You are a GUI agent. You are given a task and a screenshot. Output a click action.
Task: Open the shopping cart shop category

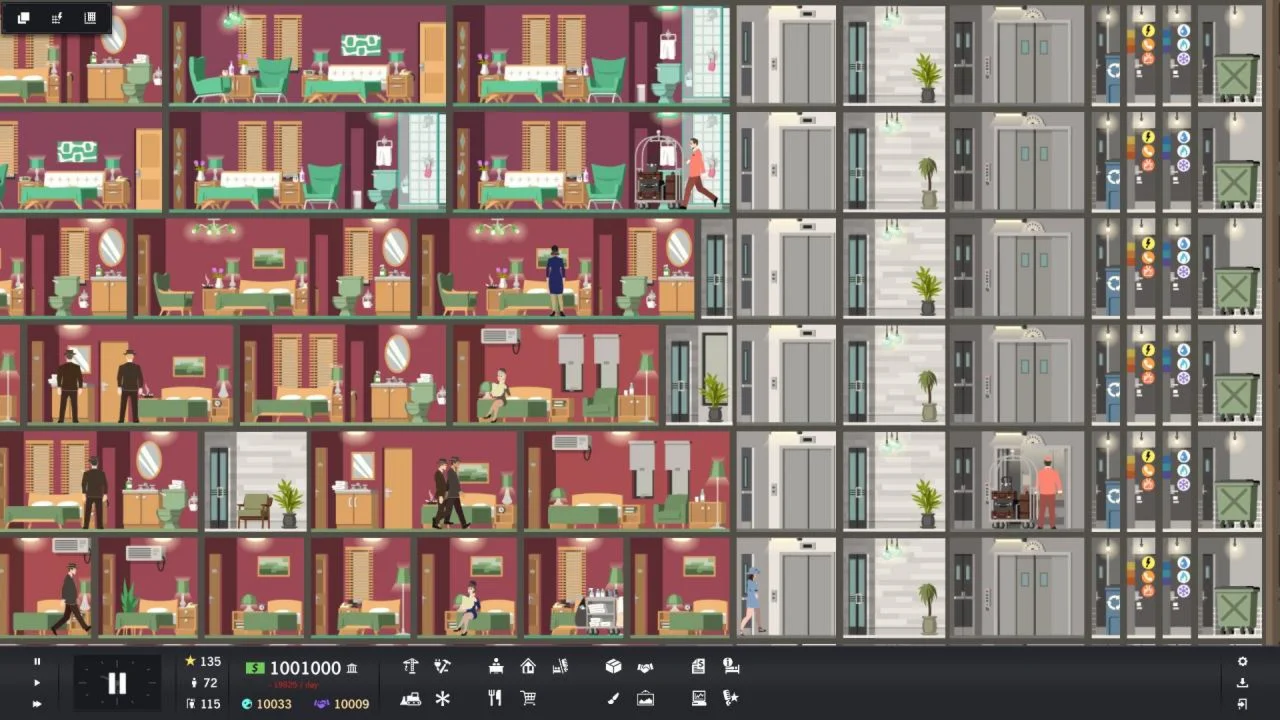tap(528, 698)
